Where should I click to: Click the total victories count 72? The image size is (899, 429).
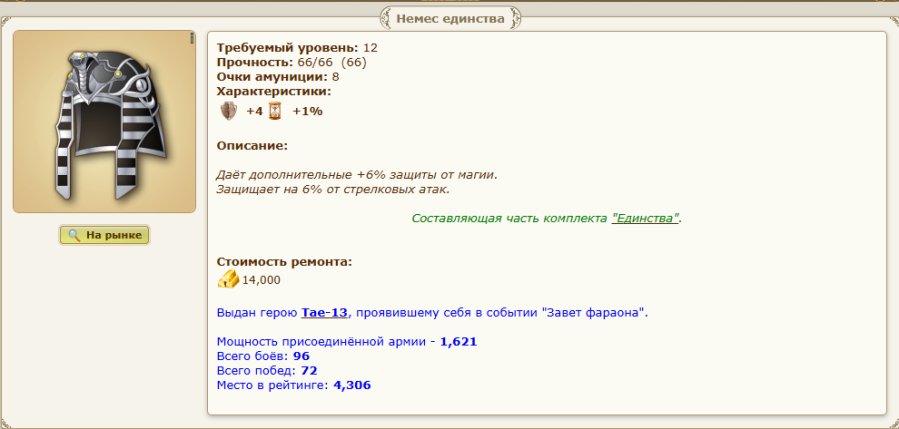[309, 370]
